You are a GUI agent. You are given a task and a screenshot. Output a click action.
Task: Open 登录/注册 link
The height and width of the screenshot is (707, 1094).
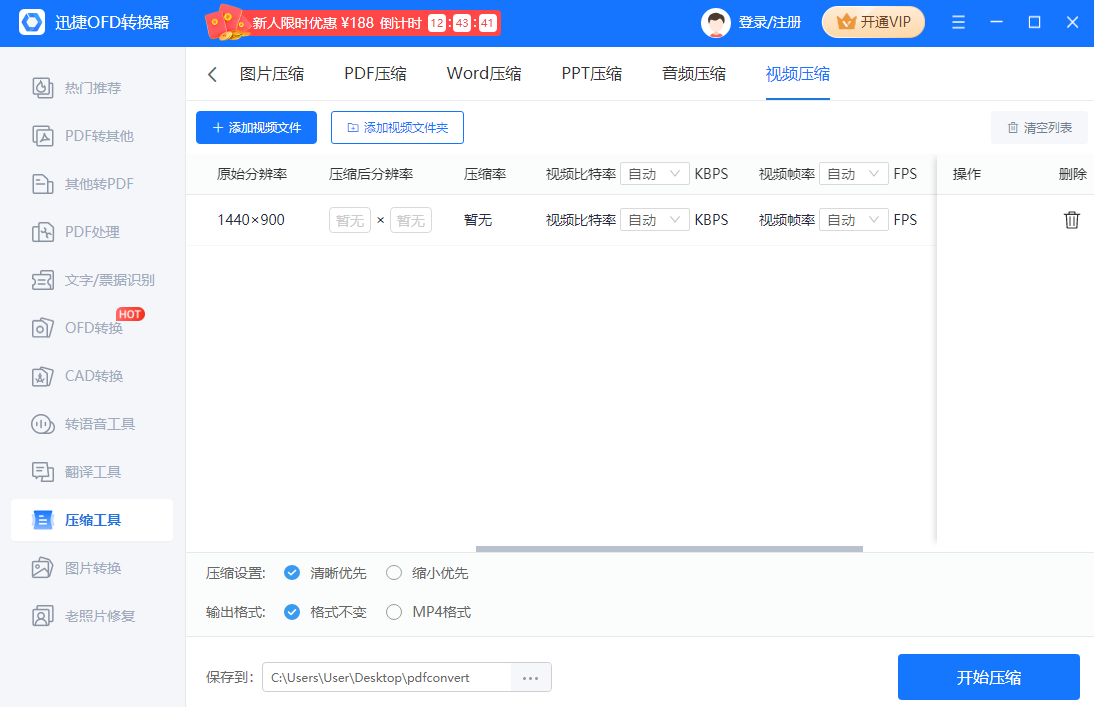click(770, 22)
